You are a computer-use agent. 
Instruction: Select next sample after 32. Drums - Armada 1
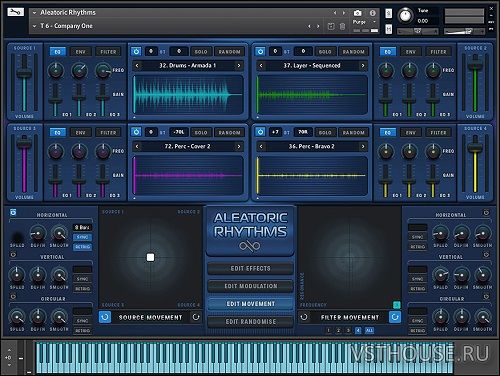tap(239, 66)
